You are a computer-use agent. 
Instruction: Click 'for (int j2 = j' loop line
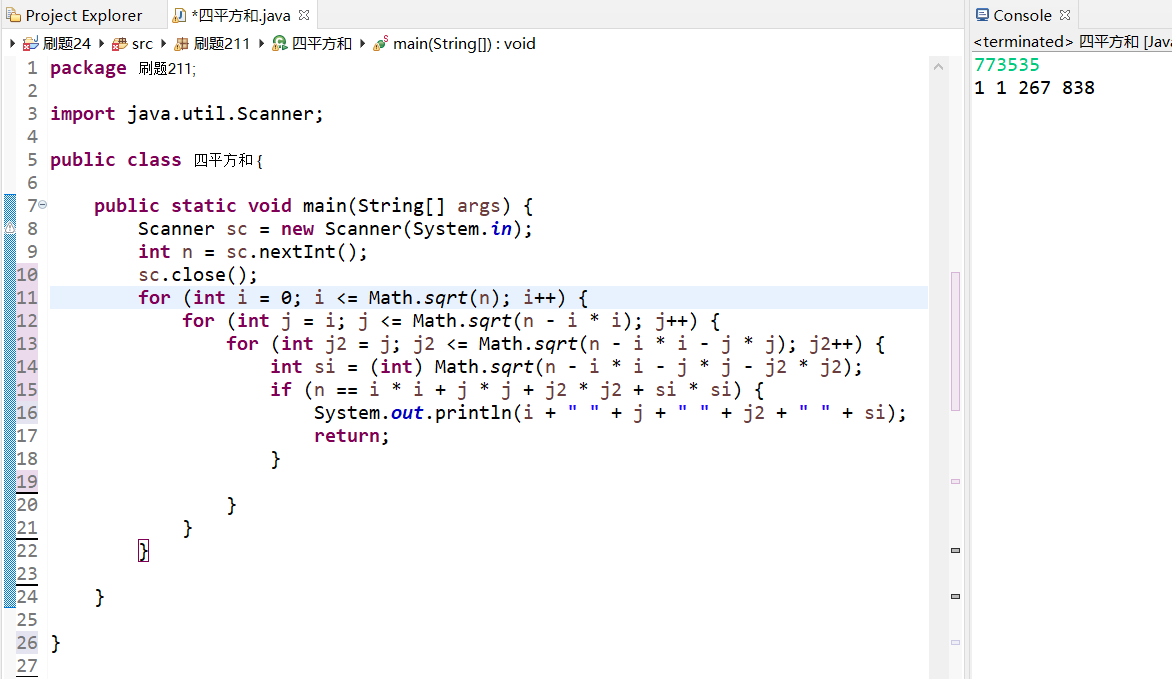point(556,344)
